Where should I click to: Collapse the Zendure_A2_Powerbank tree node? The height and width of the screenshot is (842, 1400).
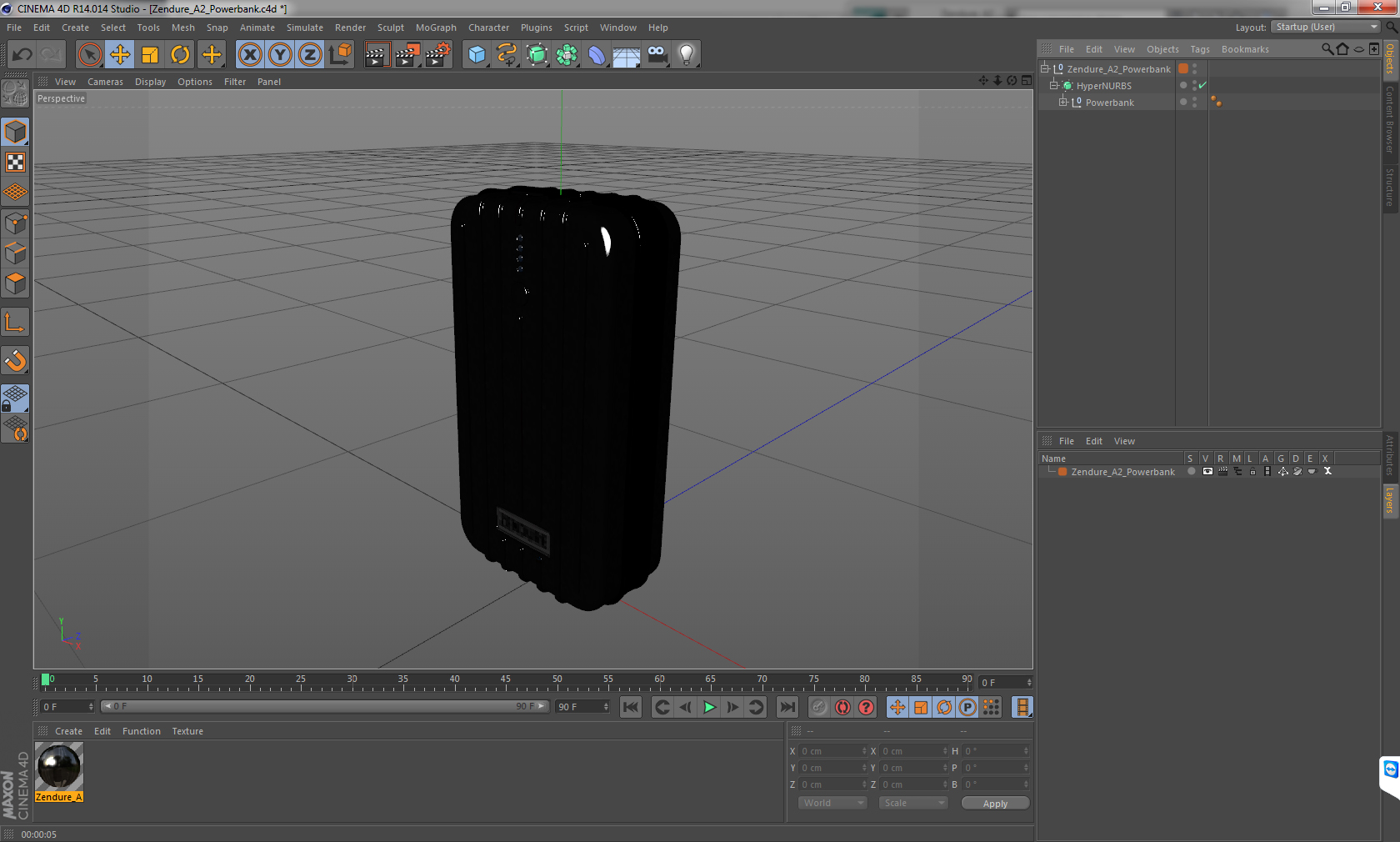[1044, 68]
